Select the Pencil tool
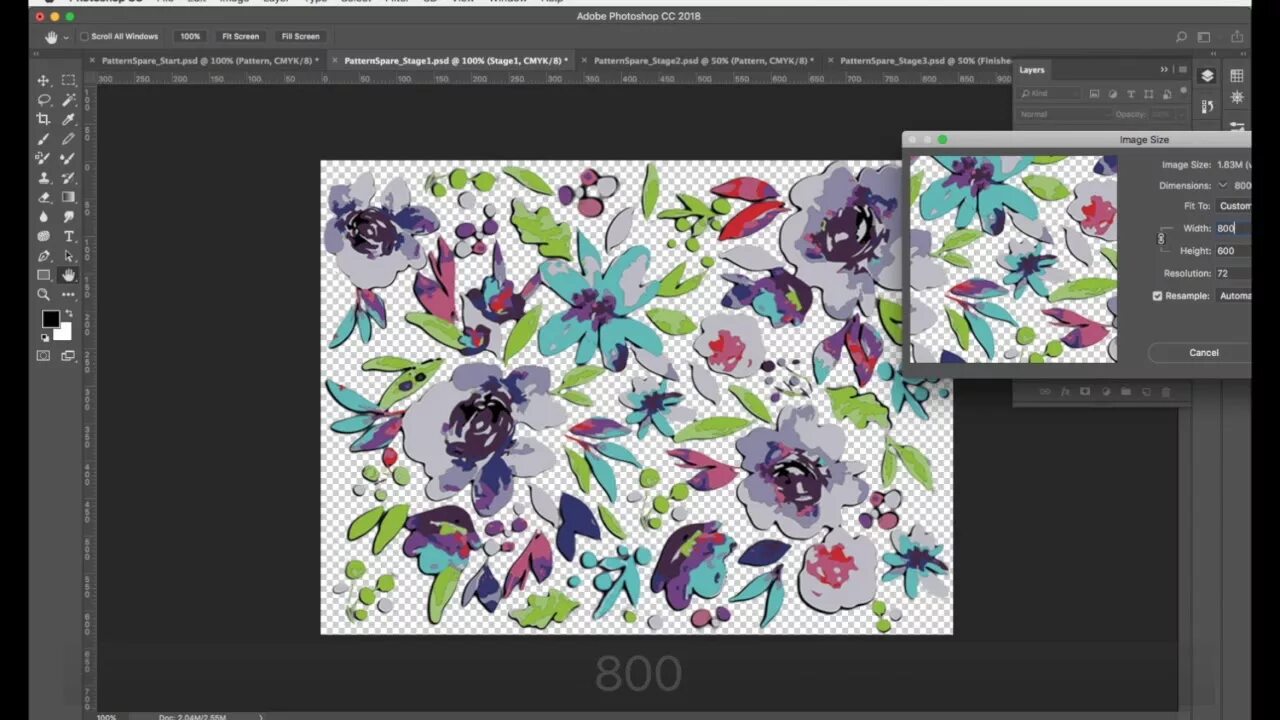The height and width of the screenshot is (720, 1280). pos(68,139)
